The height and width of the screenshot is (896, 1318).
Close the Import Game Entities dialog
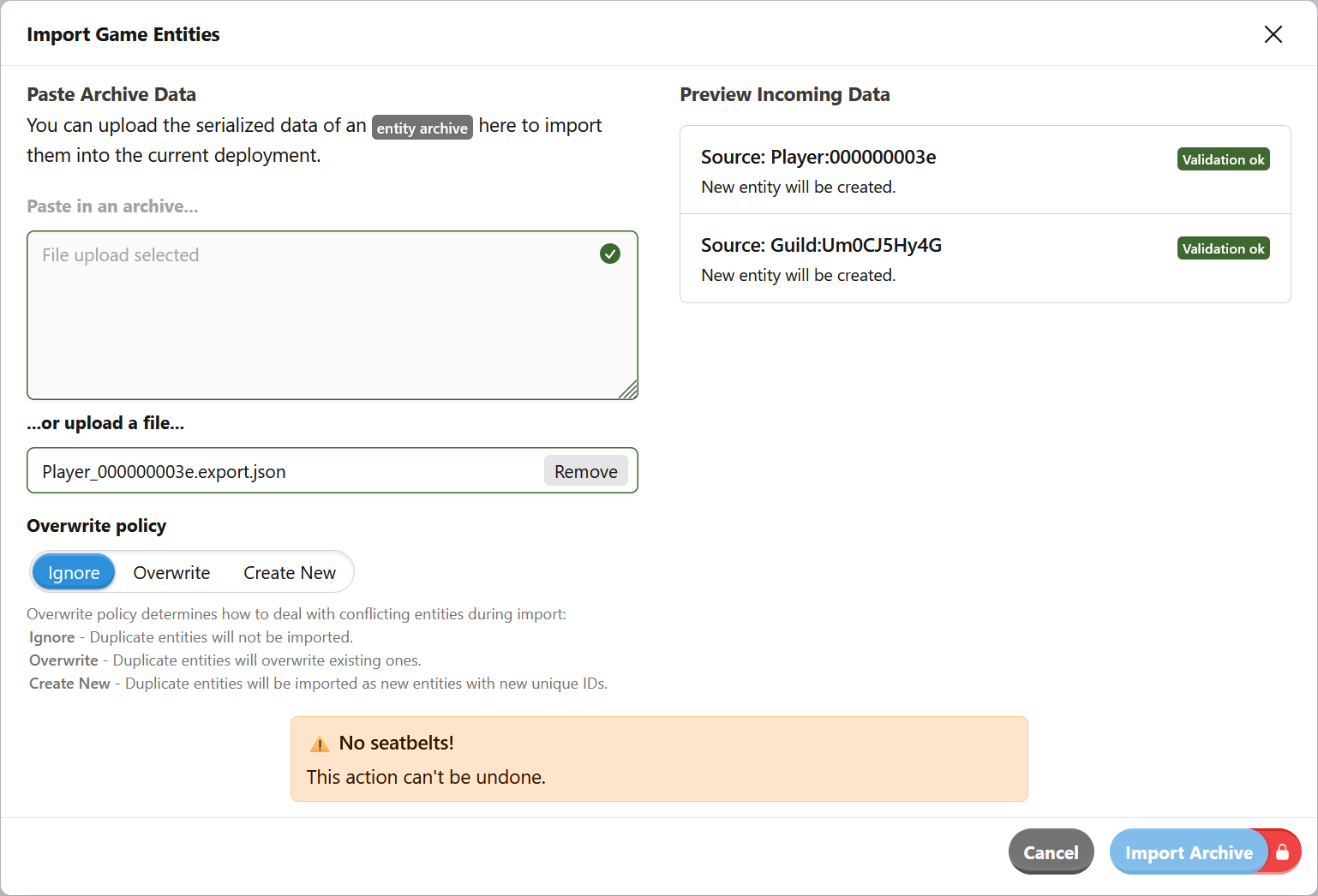[x=1273, y=34]
